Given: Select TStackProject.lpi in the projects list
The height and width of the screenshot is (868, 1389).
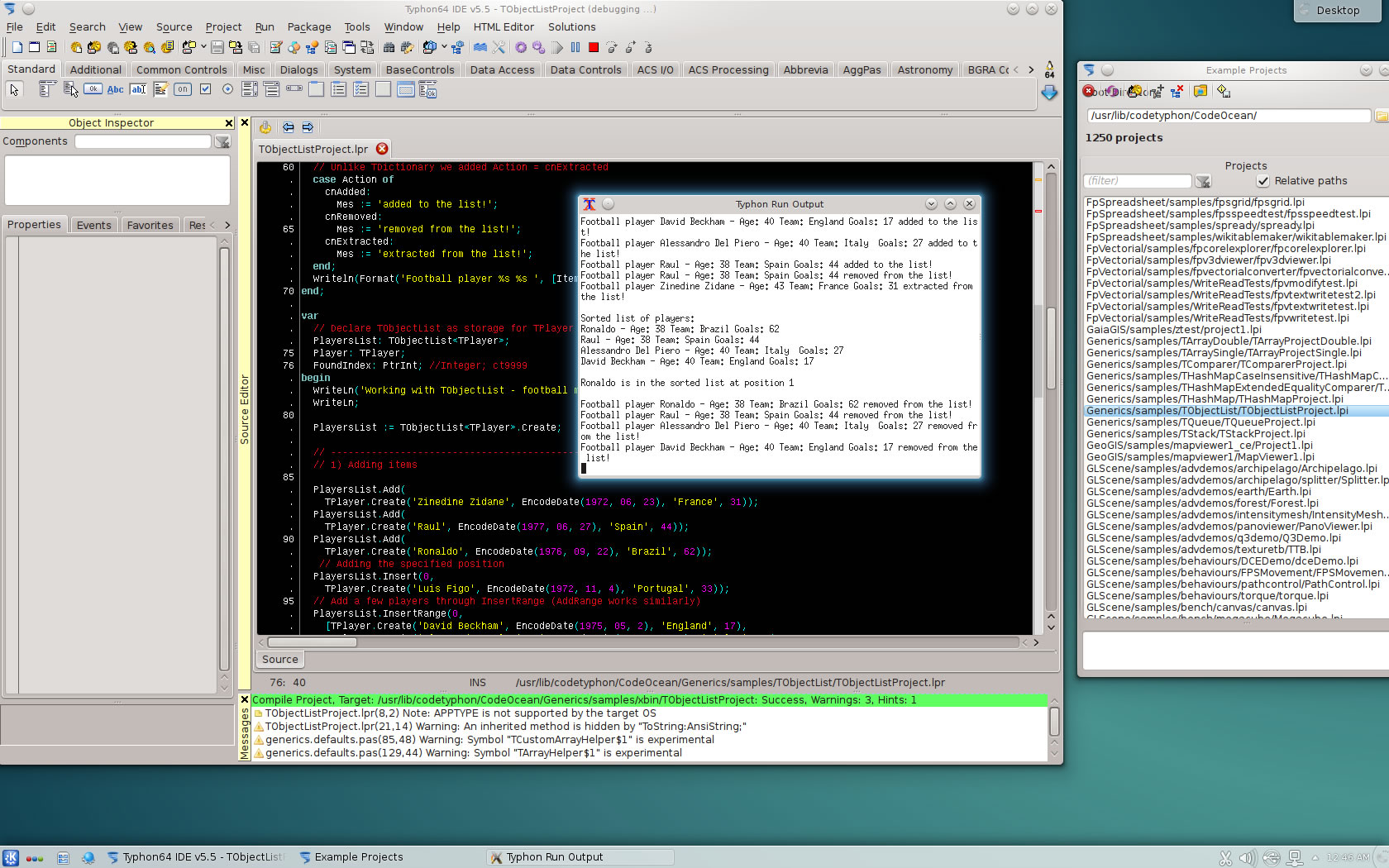Looking at the screenshot, I should click(x=1196, y=434).
